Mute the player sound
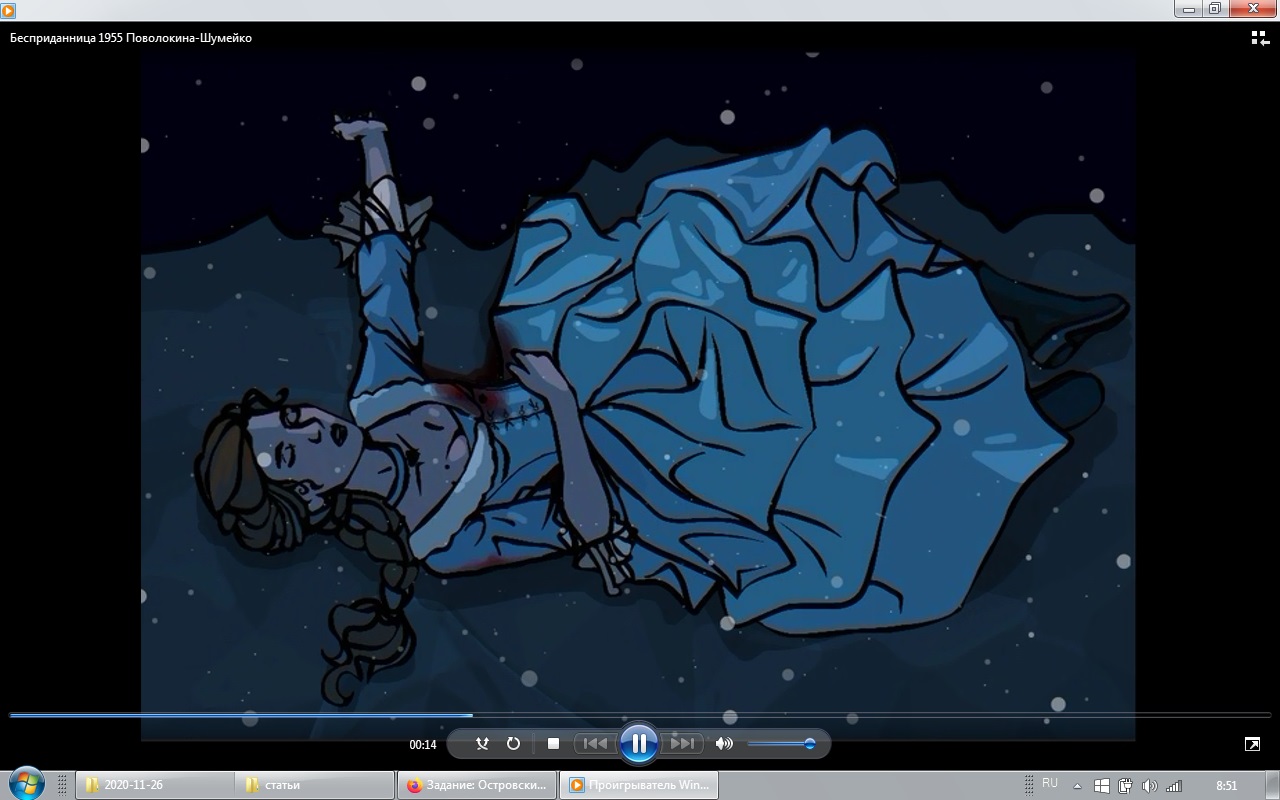This screenshot has width=1280, height=800. pyautogui.click(x=724, y=744)
